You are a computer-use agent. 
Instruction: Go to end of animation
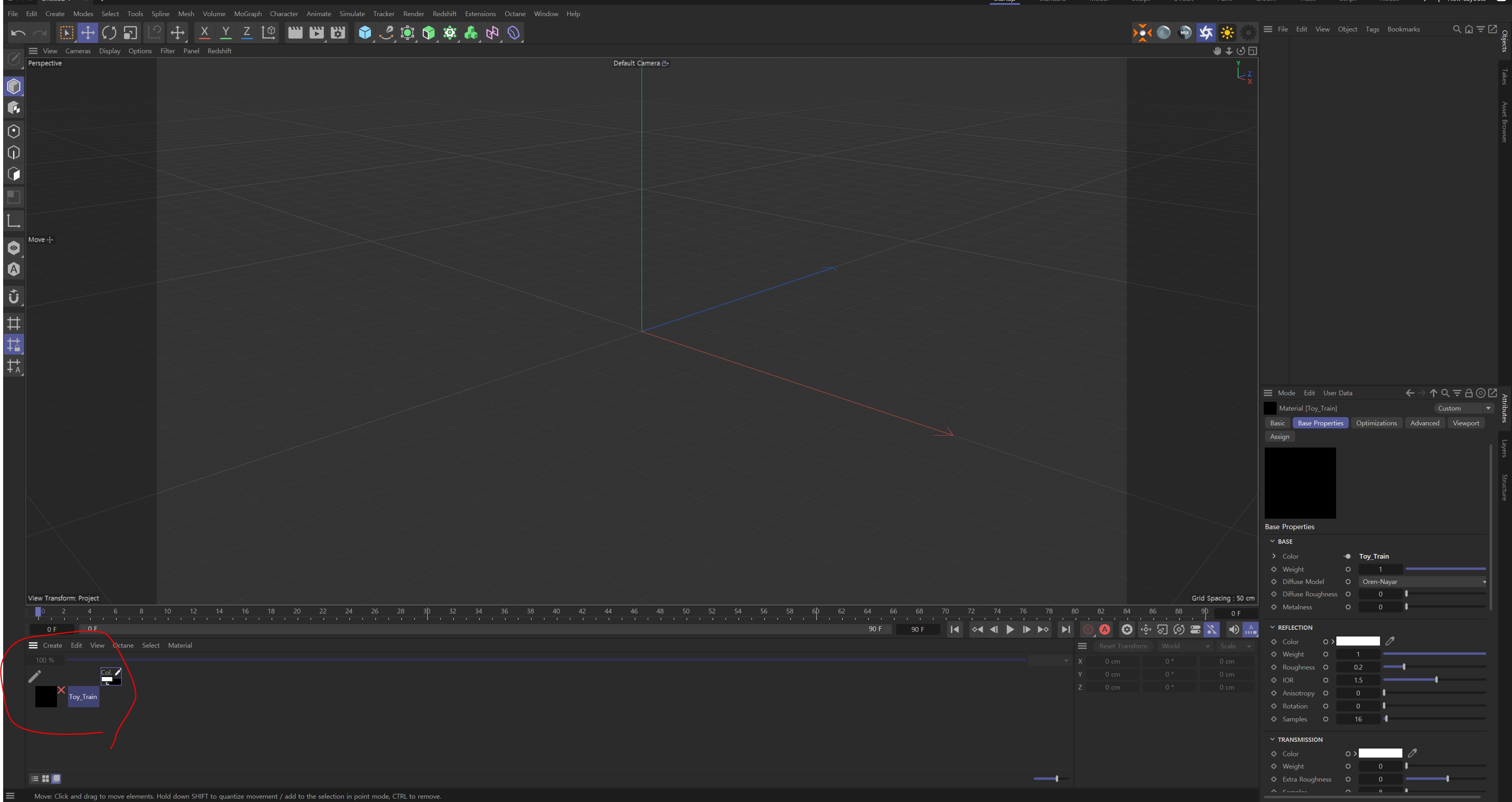pyautogui.click(x=1065, y=629)
